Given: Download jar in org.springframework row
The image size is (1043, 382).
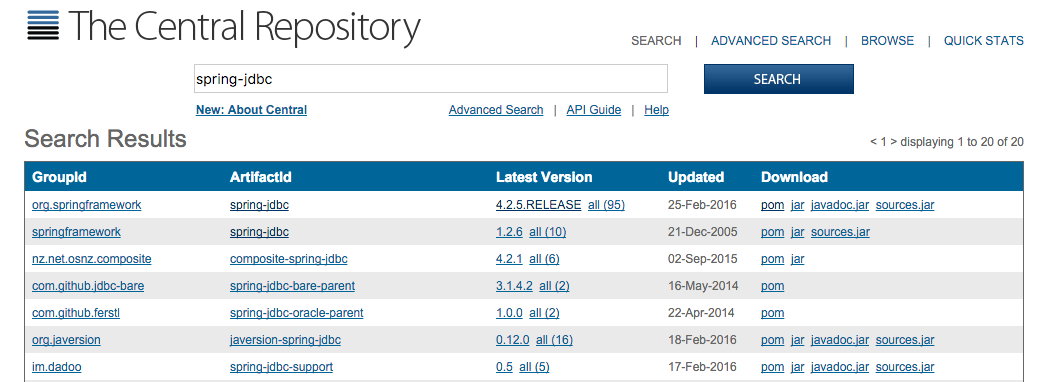Looking at the screenshot, I should (x=797, y=205).
